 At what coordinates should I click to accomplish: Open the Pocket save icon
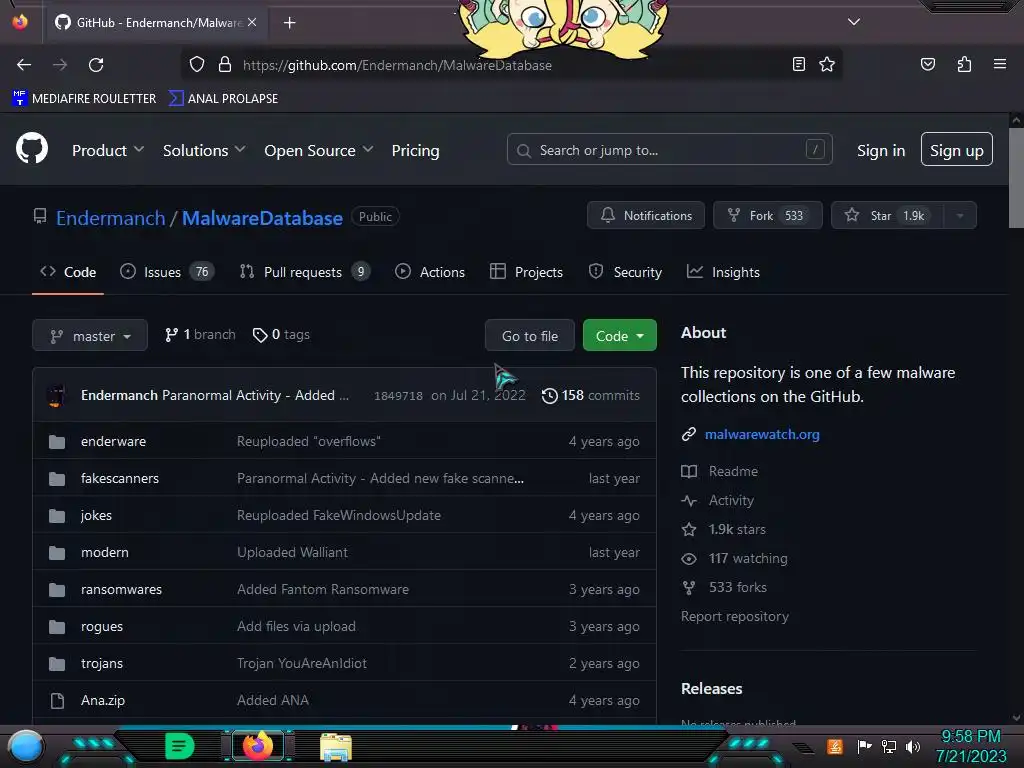pyautogui.click(x=927, y=64)
